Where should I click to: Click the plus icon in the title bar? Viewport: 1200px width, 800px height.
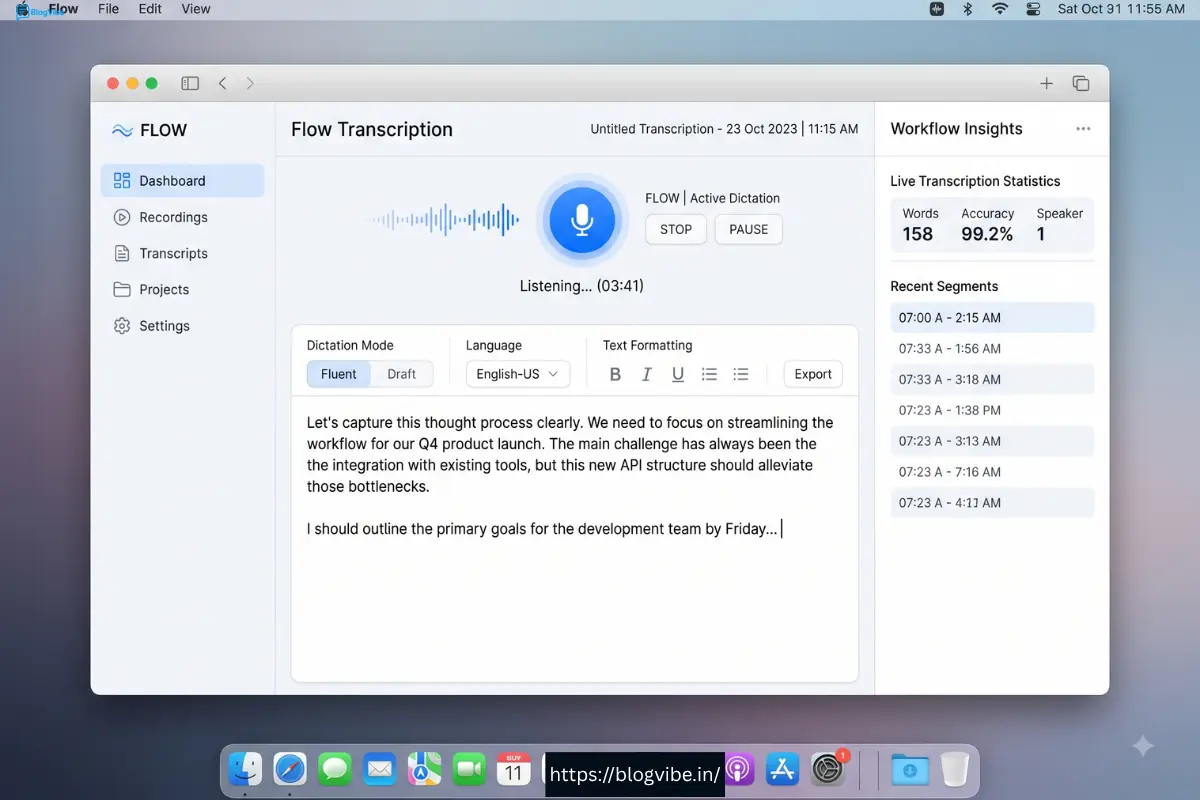(x=1046, y=84)
